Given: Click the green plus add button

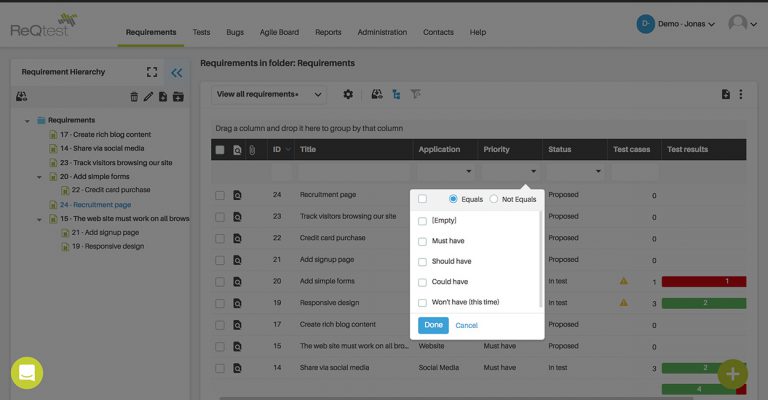Looking at the screenshot, I should (x=733, y=374).
